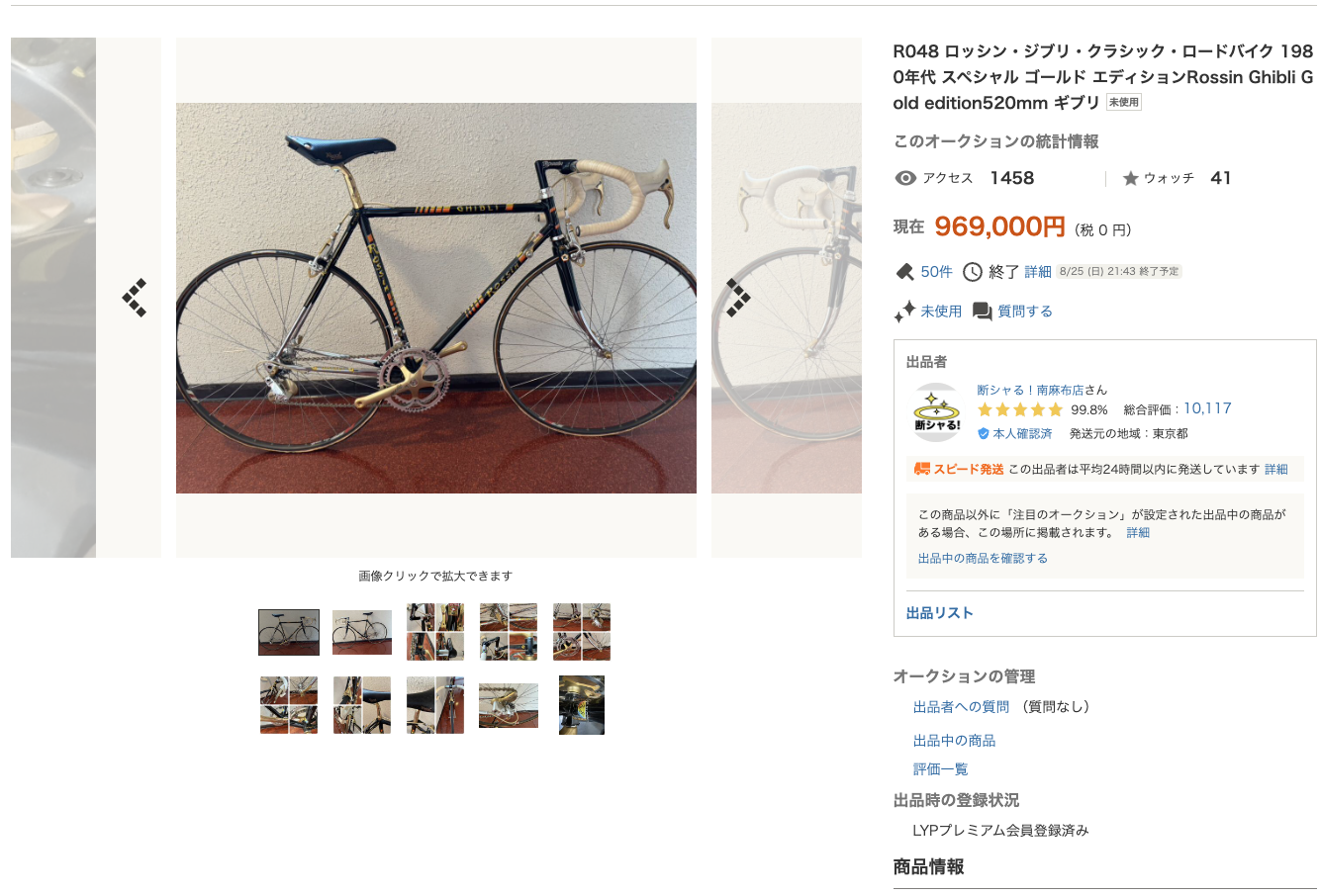Go to the previous image with left arrow

click(135, 298)
